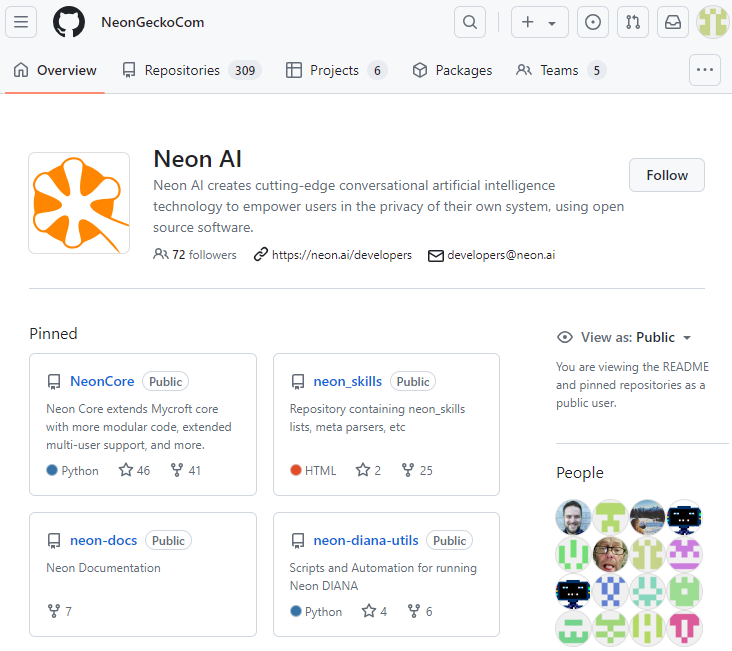The image size is (732, 651).
Task: Switch to the Repositories tab
Action: click(x=191, y=70)
